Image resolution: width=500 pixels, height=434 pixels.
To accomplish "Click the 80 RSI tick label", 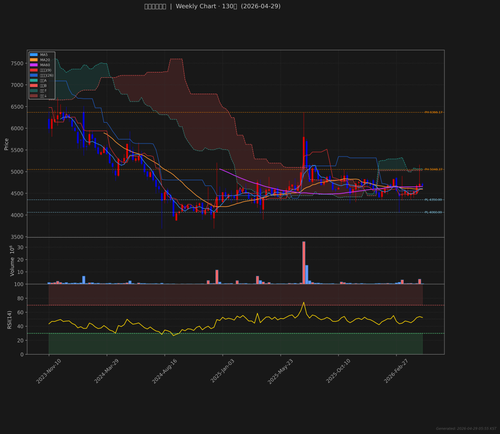I will coord(20,298).
